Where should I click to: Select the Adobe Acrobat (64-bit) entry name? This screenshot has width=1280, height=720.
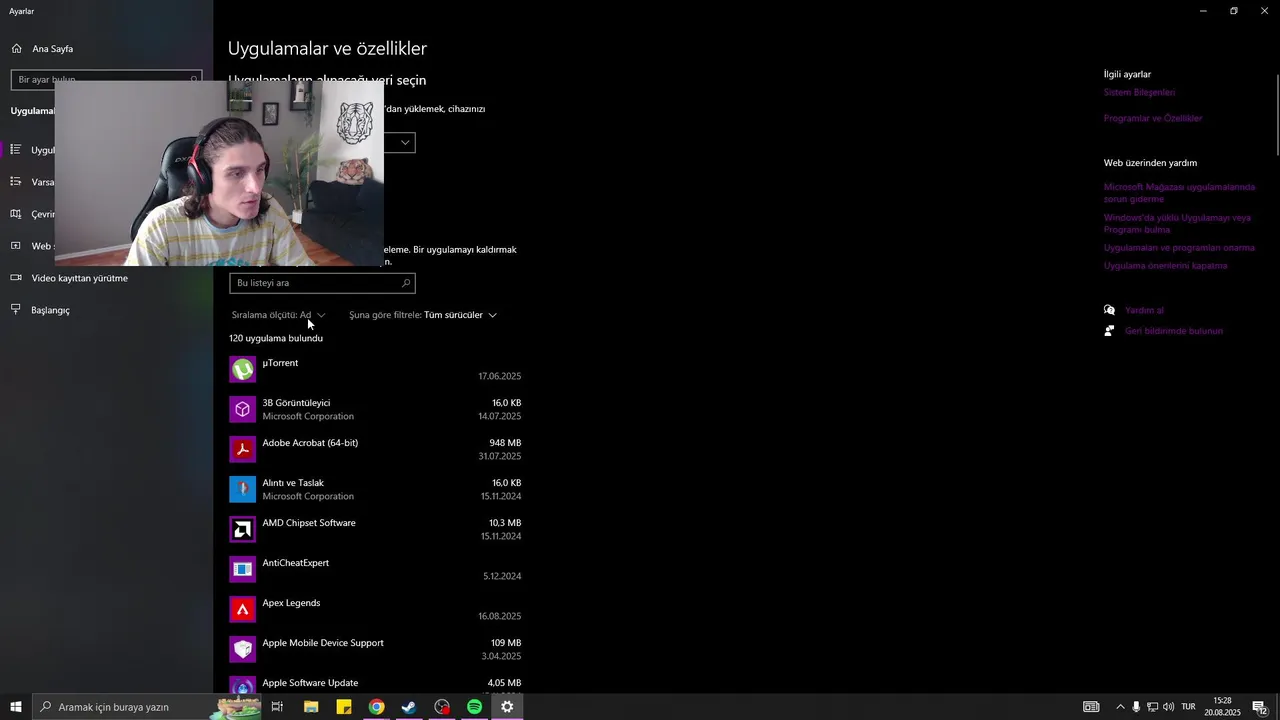pos(310,443)
